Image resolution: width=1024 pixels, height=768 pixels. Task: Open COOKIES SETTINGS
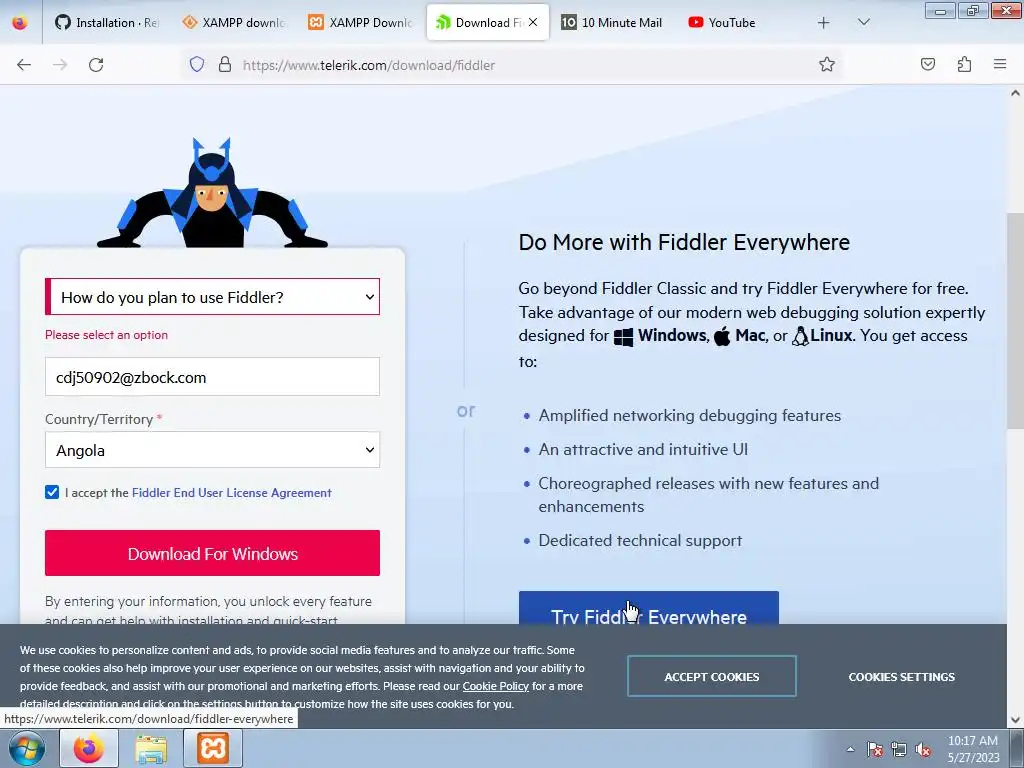(901, 677)
